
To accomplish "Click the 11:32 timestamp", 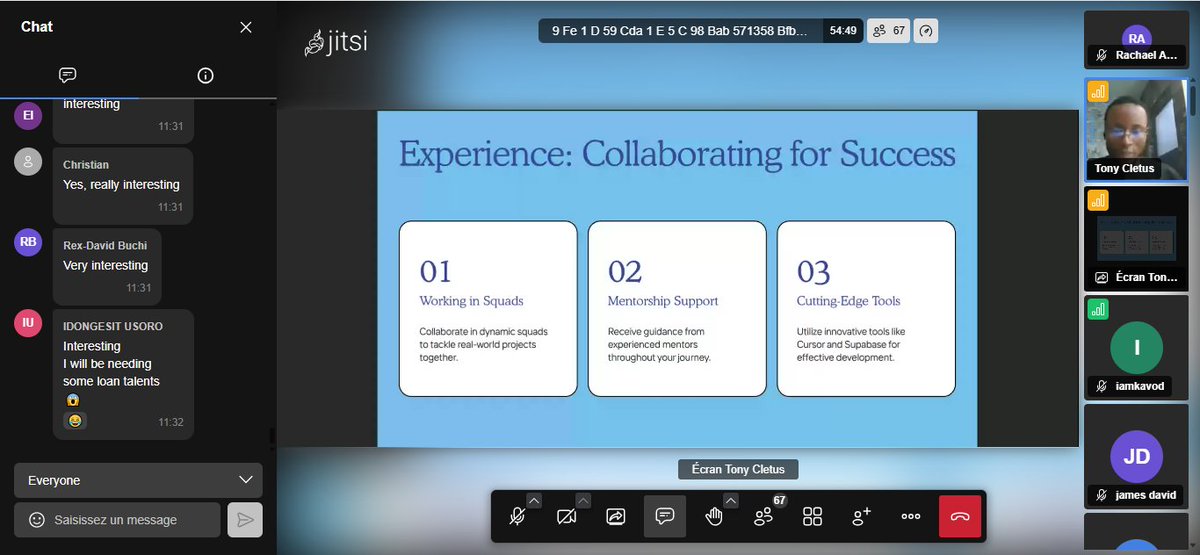I will point(170,422).
